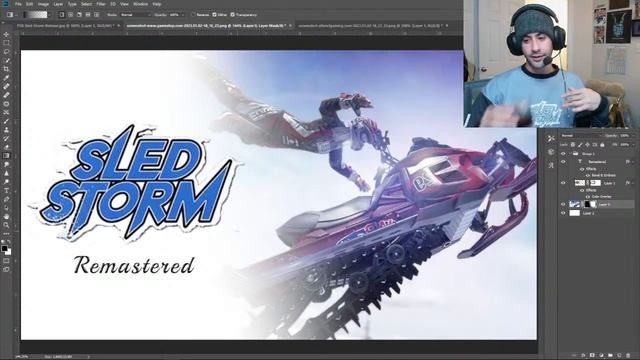Select the Crop tool
The width and height of the screenshot is (640, 360).
click(6, 69)
